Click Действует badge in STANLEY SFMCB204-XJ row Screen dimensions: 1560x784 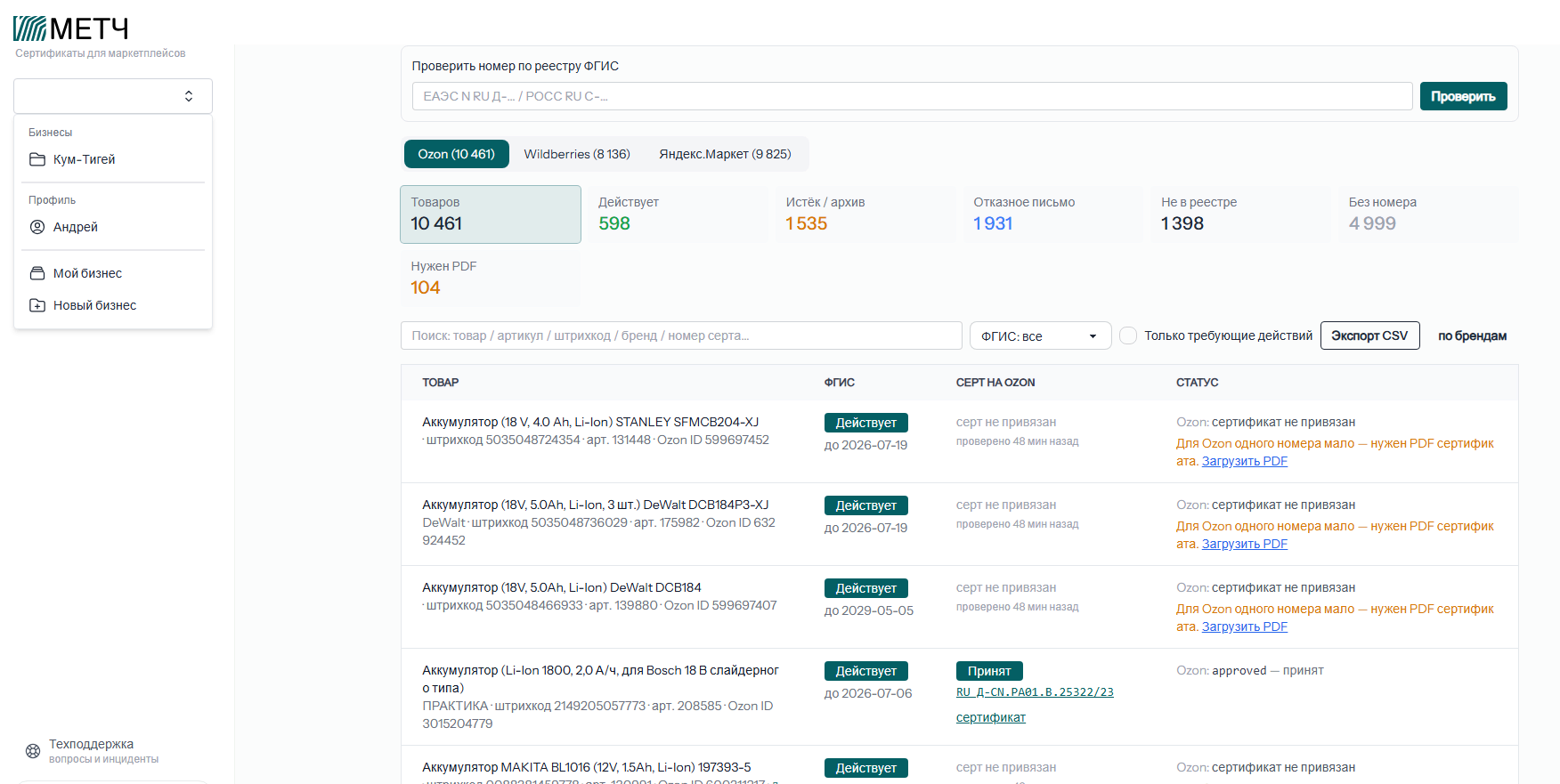coord(866,423)
